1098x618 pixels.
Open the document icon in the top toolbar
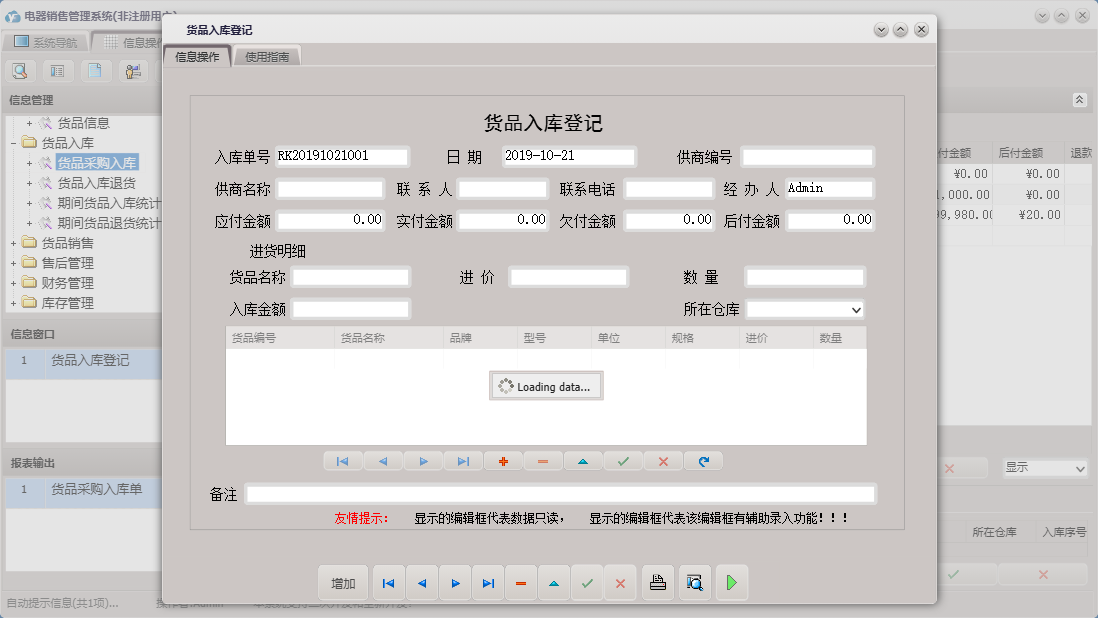pos(95,71)
